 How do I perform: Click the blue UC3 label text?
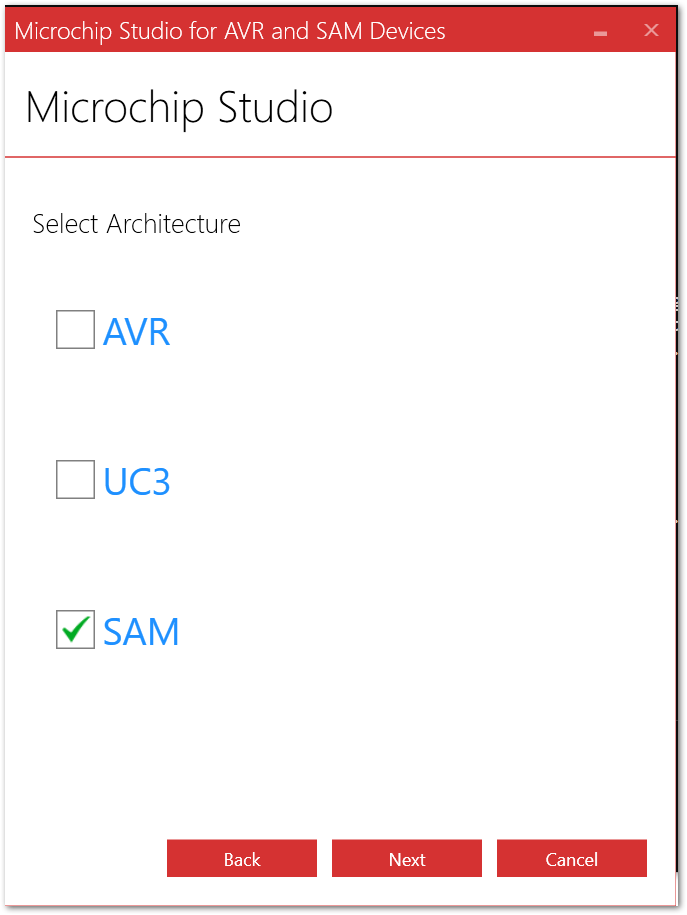137,481
